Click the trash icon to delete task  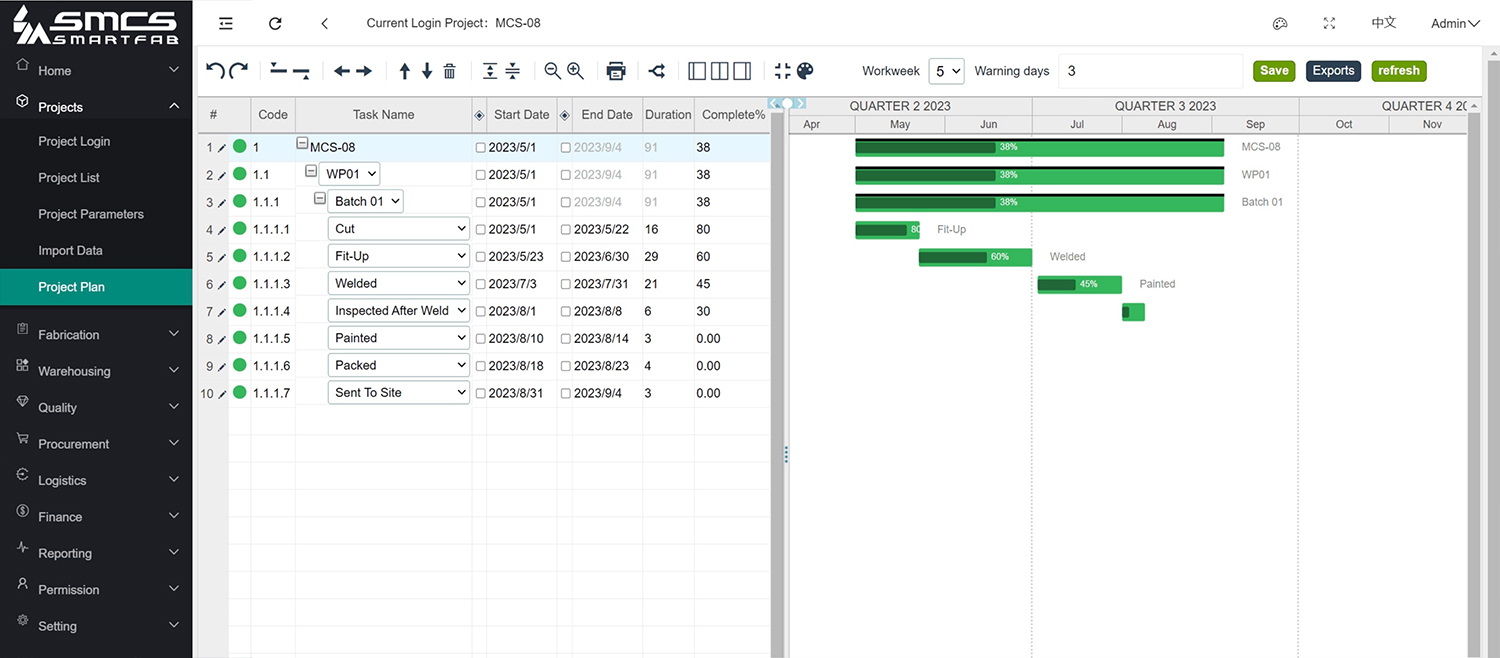tap(450, 71)
